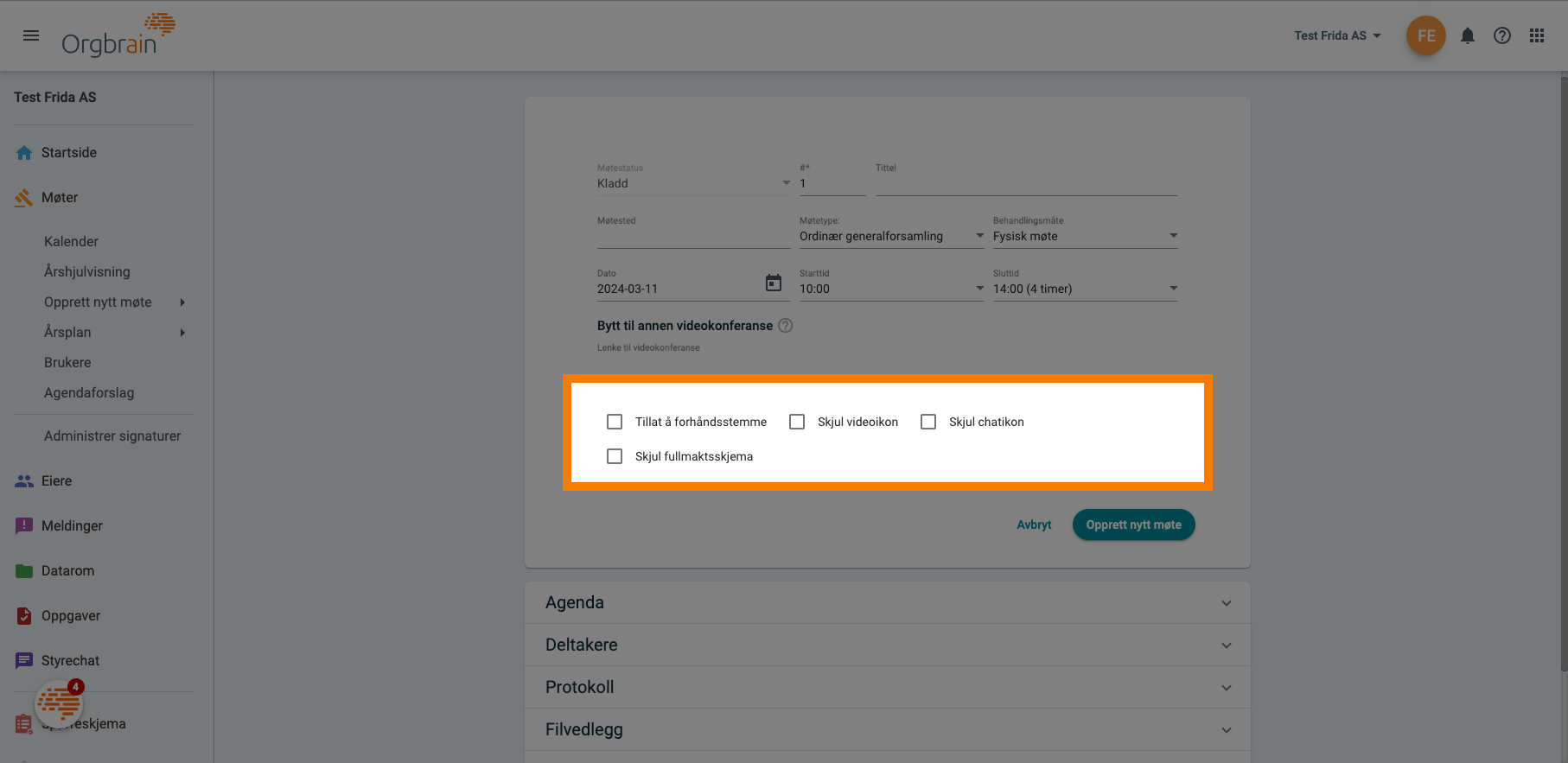Click into the Møtested field

pyautogui.click(x=694, y=236)
